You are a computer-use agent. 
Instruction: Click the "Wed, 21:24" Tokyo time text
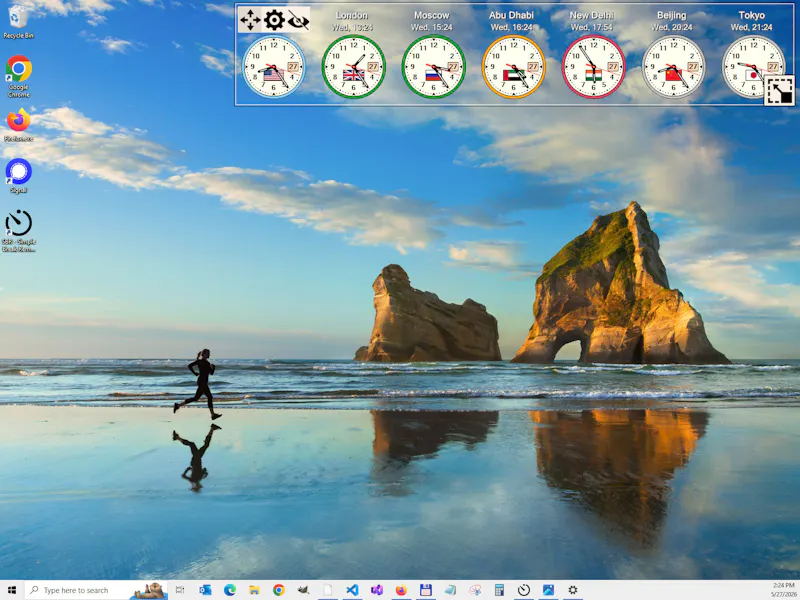tap(752, 28)
